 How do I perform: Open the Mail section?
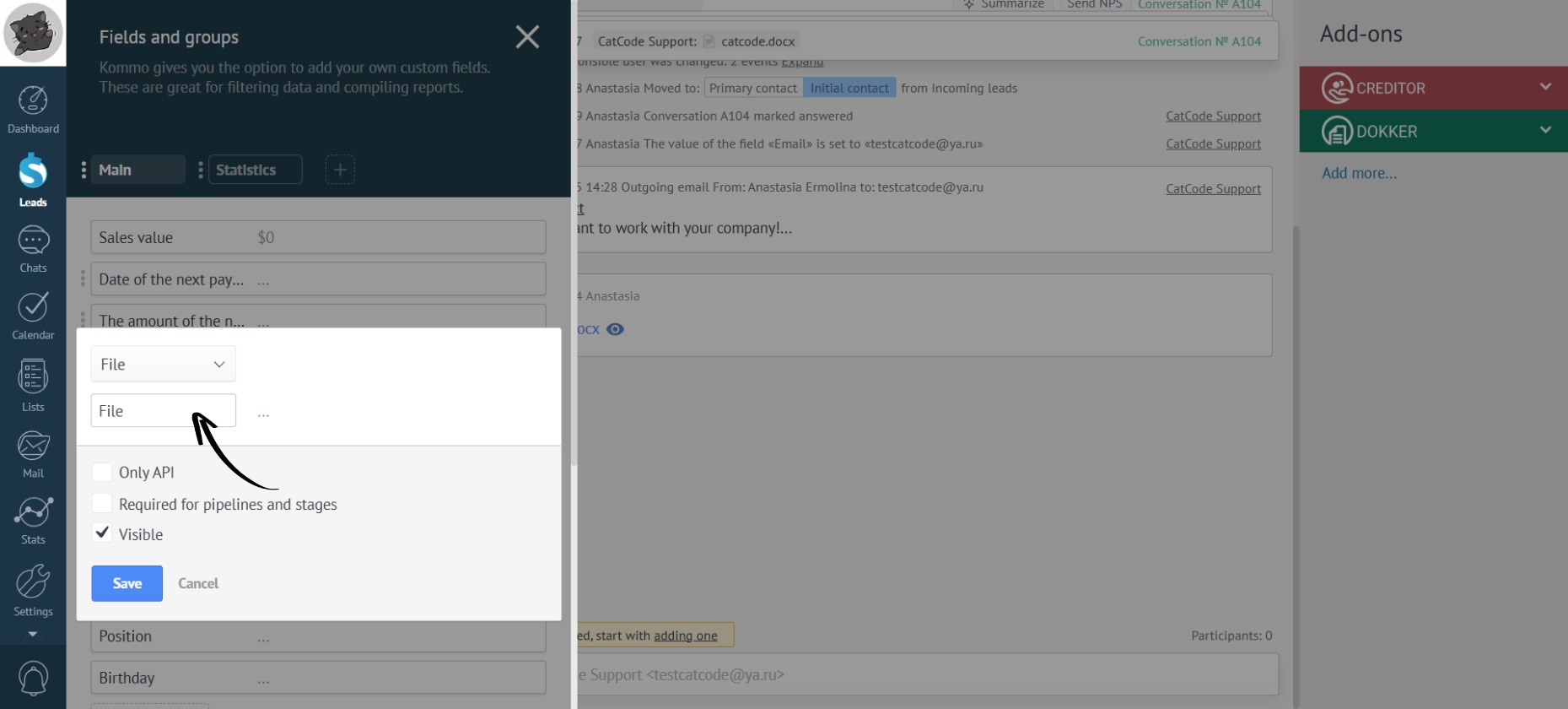coord(33,454)
